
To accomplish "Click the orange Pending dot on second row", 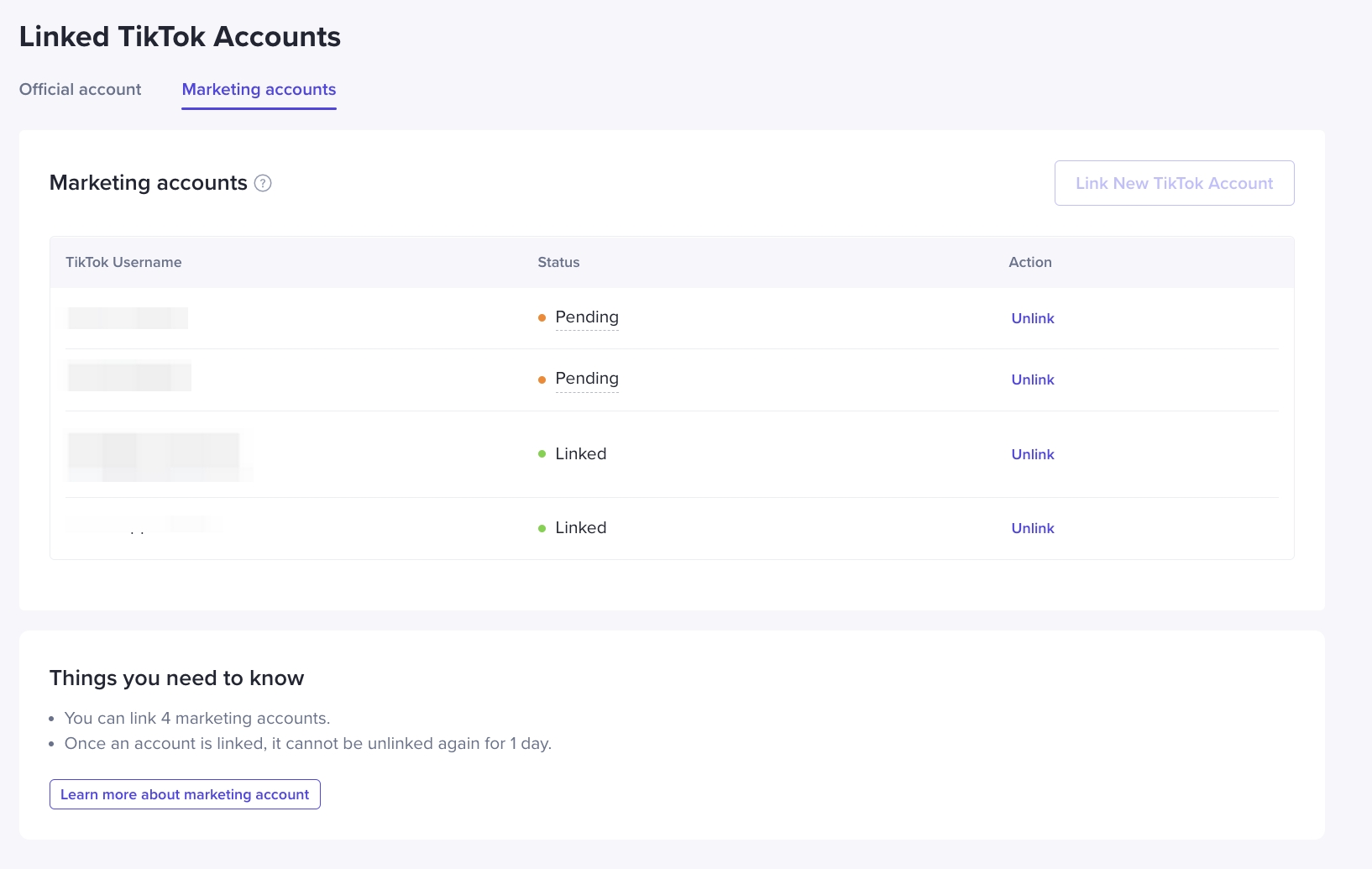I will pyautogui.click(x=542, y=380).
